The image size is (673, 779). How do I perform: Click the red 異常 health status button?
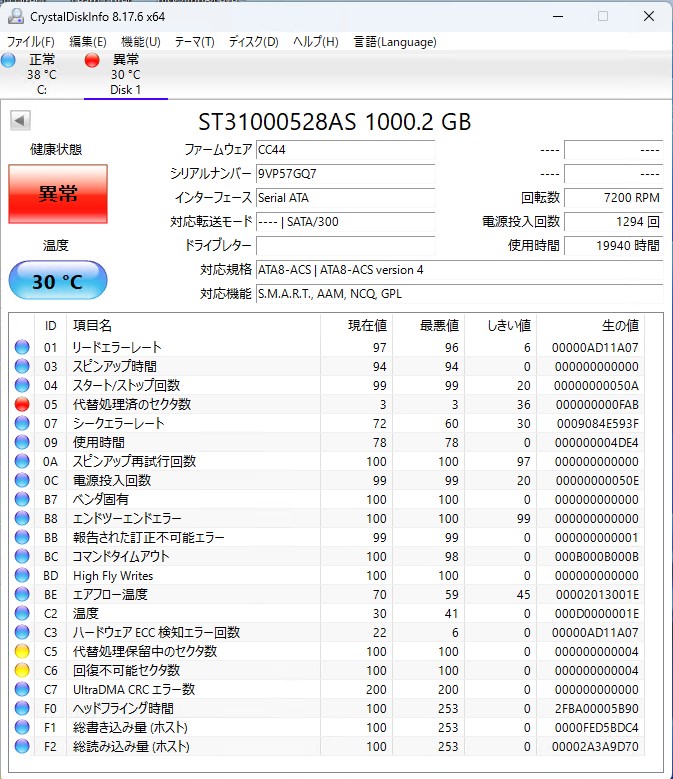tap(58, 193)
